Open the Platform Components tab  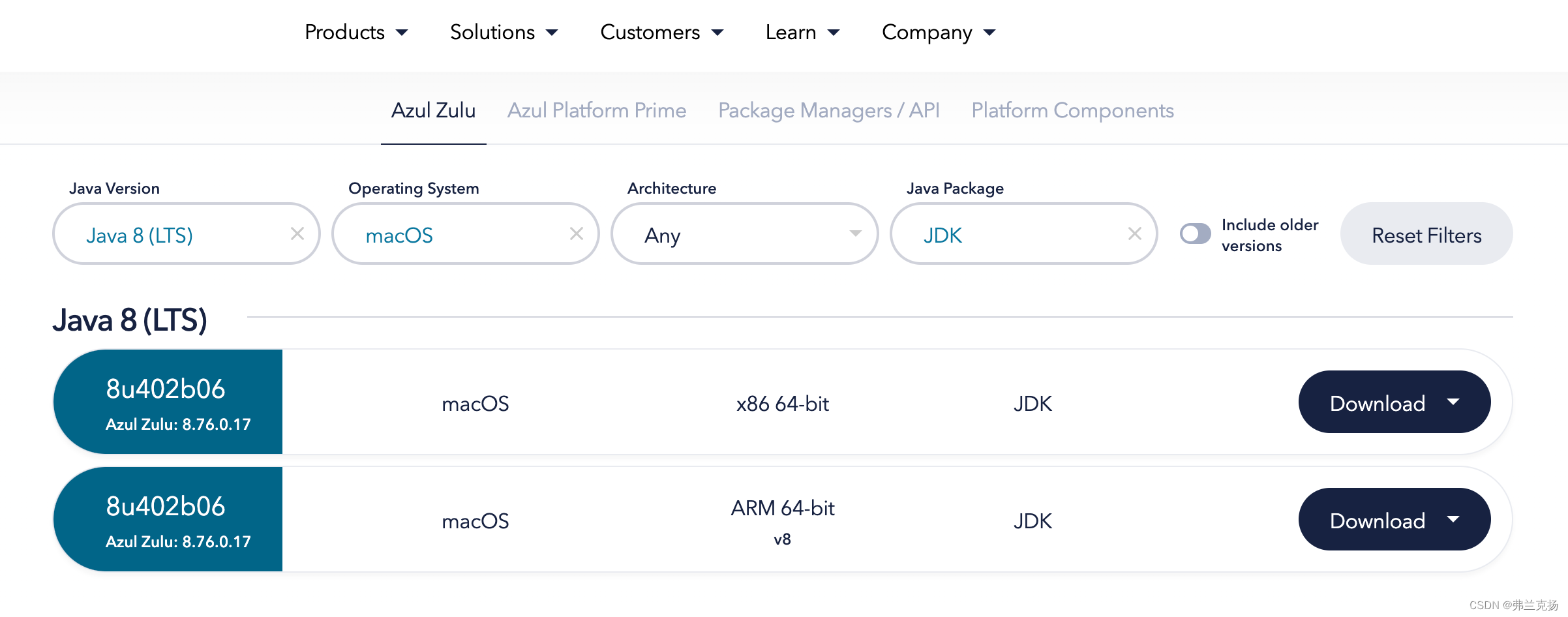1072,110
